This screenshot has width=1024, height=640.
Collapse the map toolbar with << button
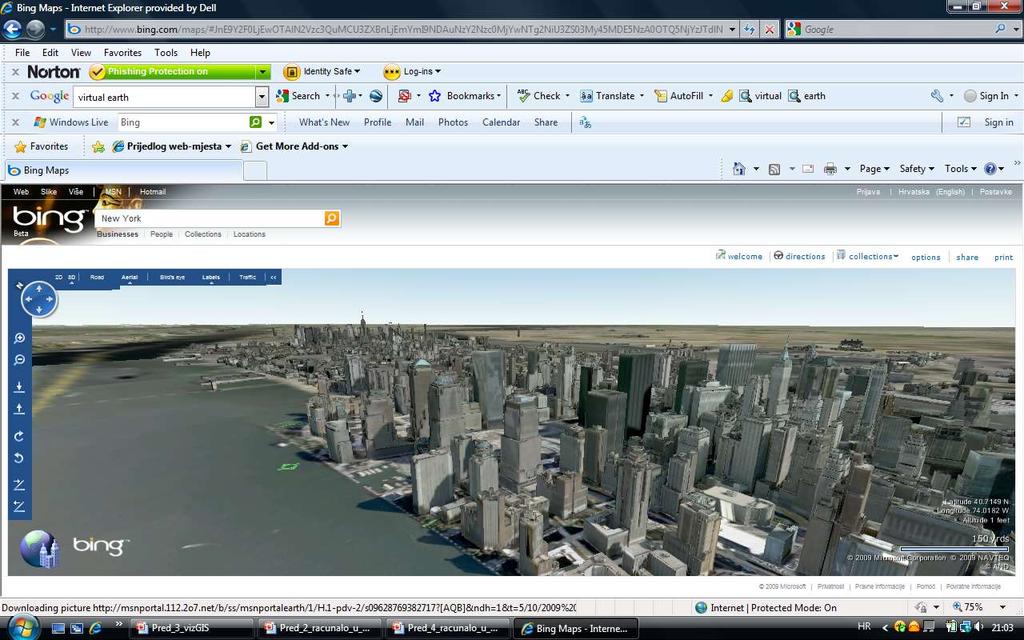click(x=273, y=278)
